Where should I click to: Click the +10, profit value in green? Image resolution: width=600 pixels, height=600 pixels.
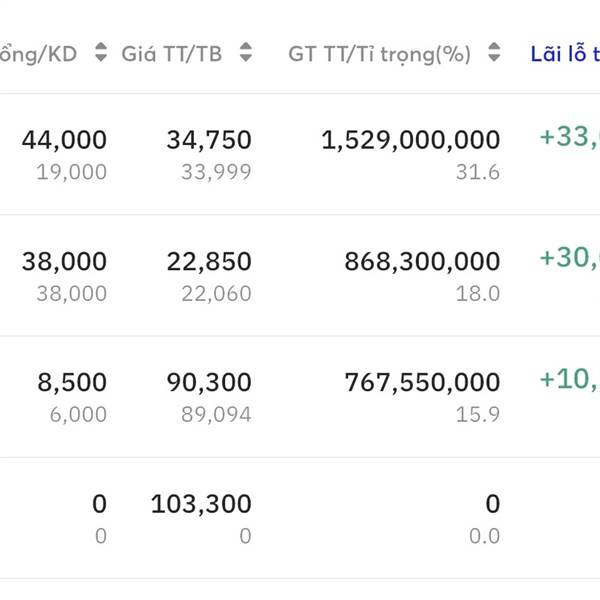point(569,379)
